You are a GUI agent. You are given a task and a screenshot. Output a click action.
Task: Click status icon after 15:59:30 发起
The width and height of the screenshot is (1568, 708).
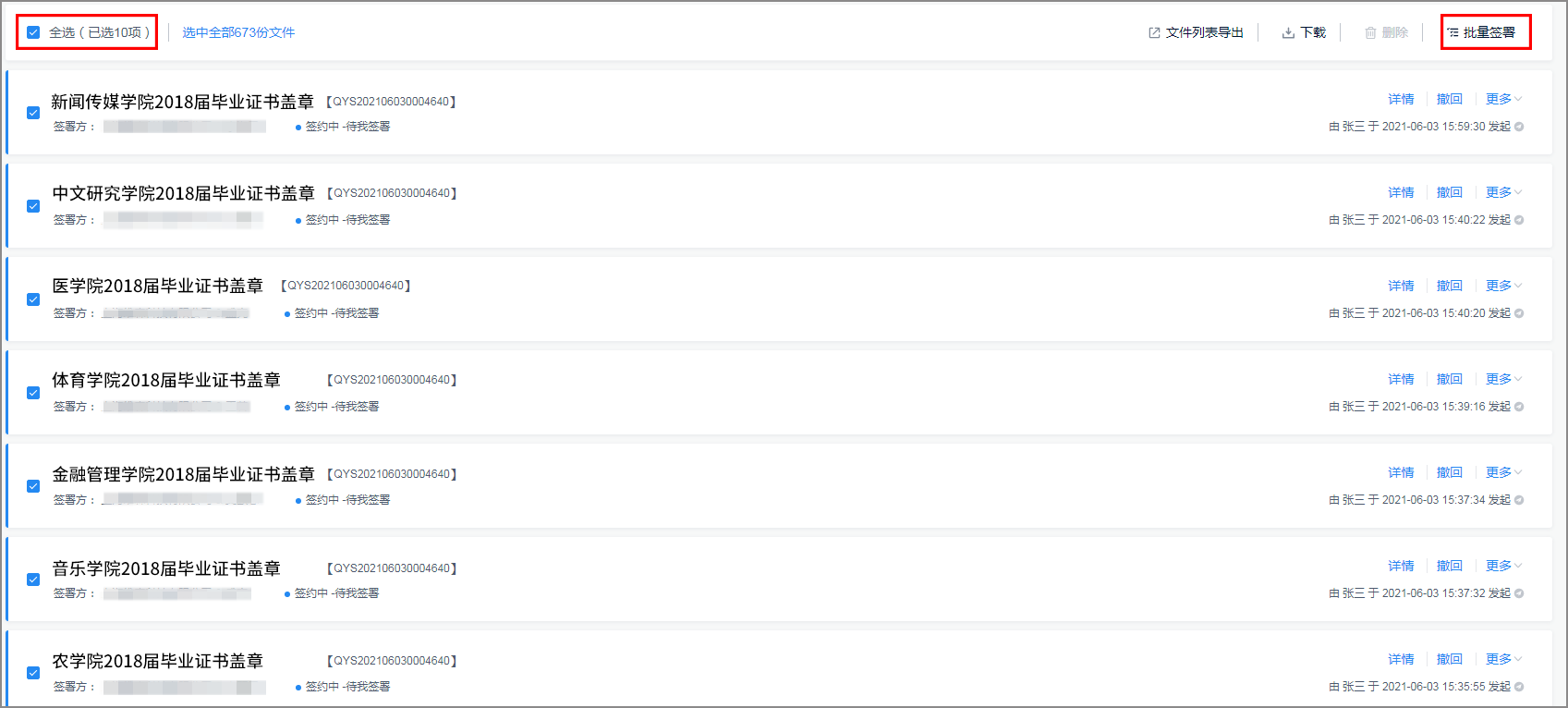coord(1519,127)
